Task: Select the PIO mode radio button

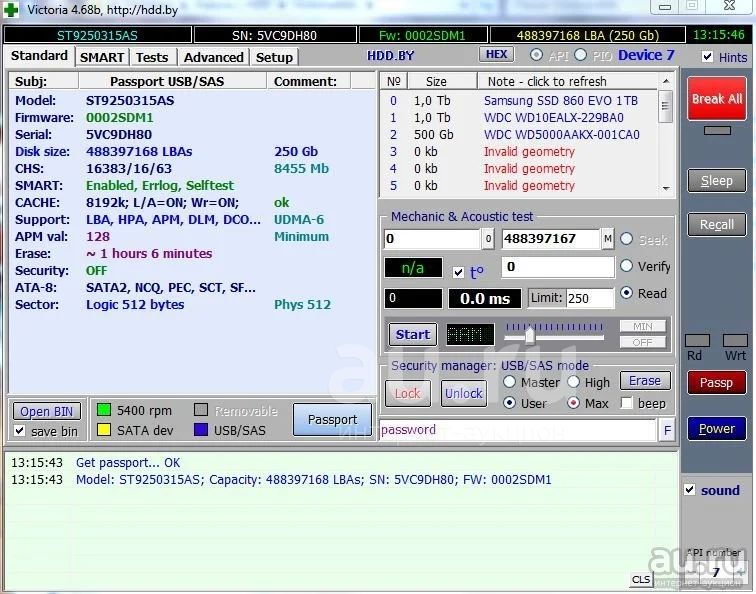Action: pos(580,55)
